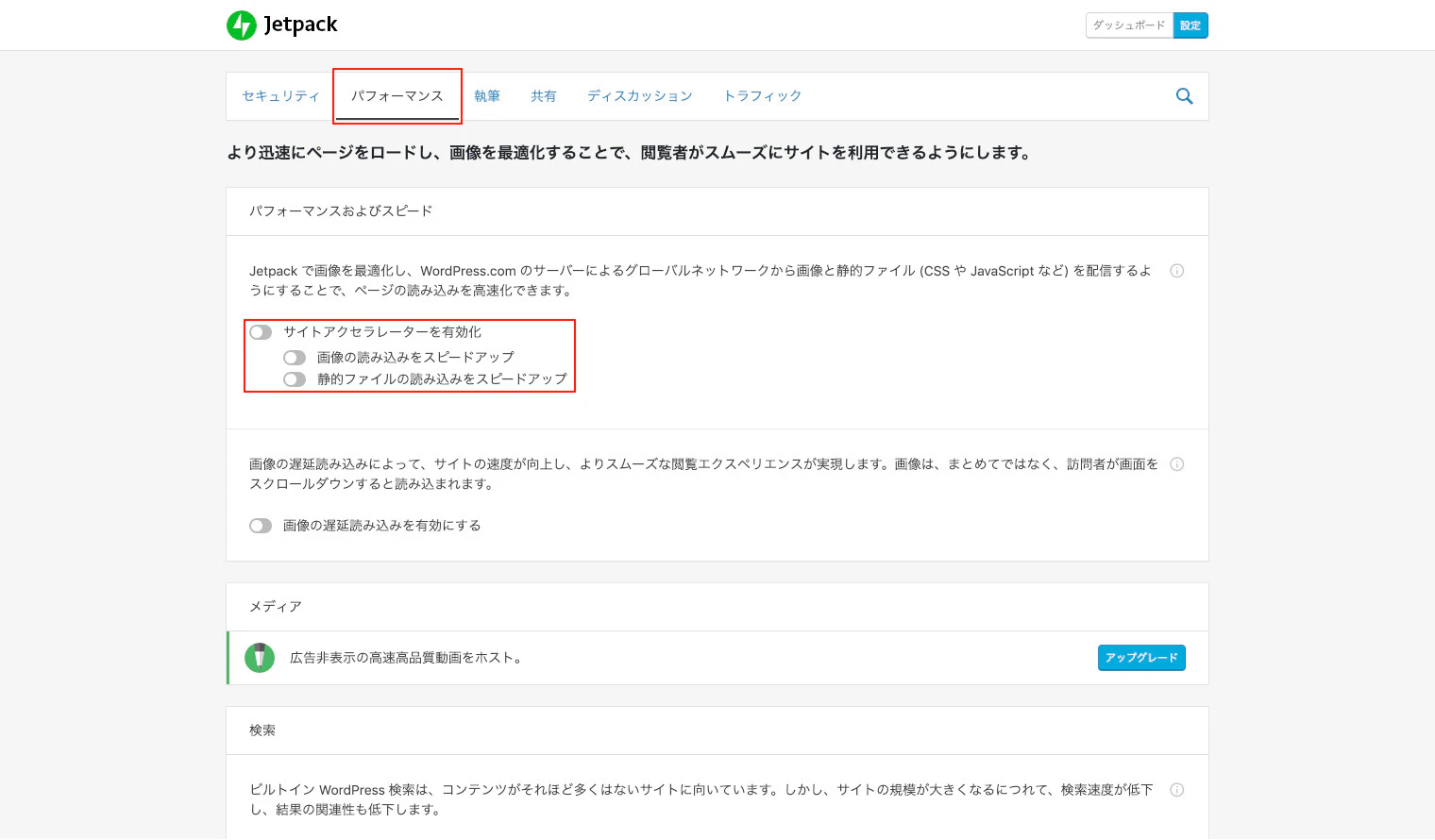Image resolution: width=1435 pixels, height=840 pixels.
Task: Click the Jetpack wordmark text
Action: tap(300, 25)
